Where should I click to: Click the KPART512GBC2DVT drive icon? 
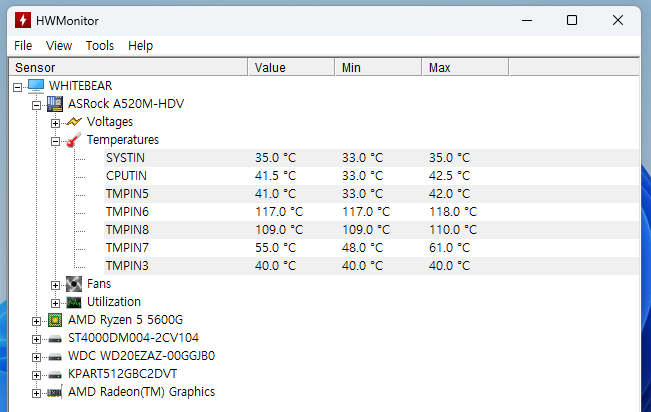click(55, 375)
